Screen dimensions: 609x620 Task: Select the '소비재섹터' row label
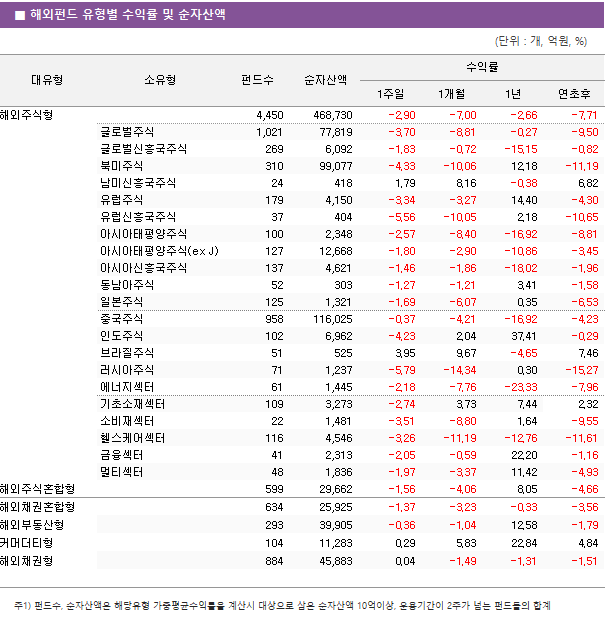click(x=127, y=421)
